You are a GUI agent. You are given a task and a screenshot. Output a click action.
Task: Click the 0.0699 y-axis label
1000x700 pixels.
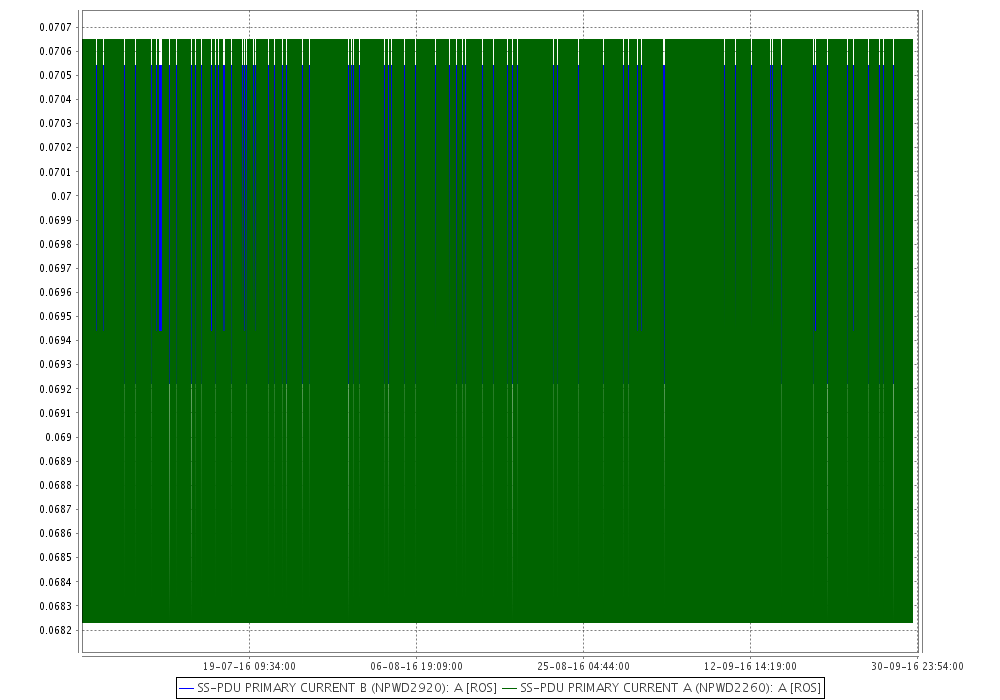55,221
